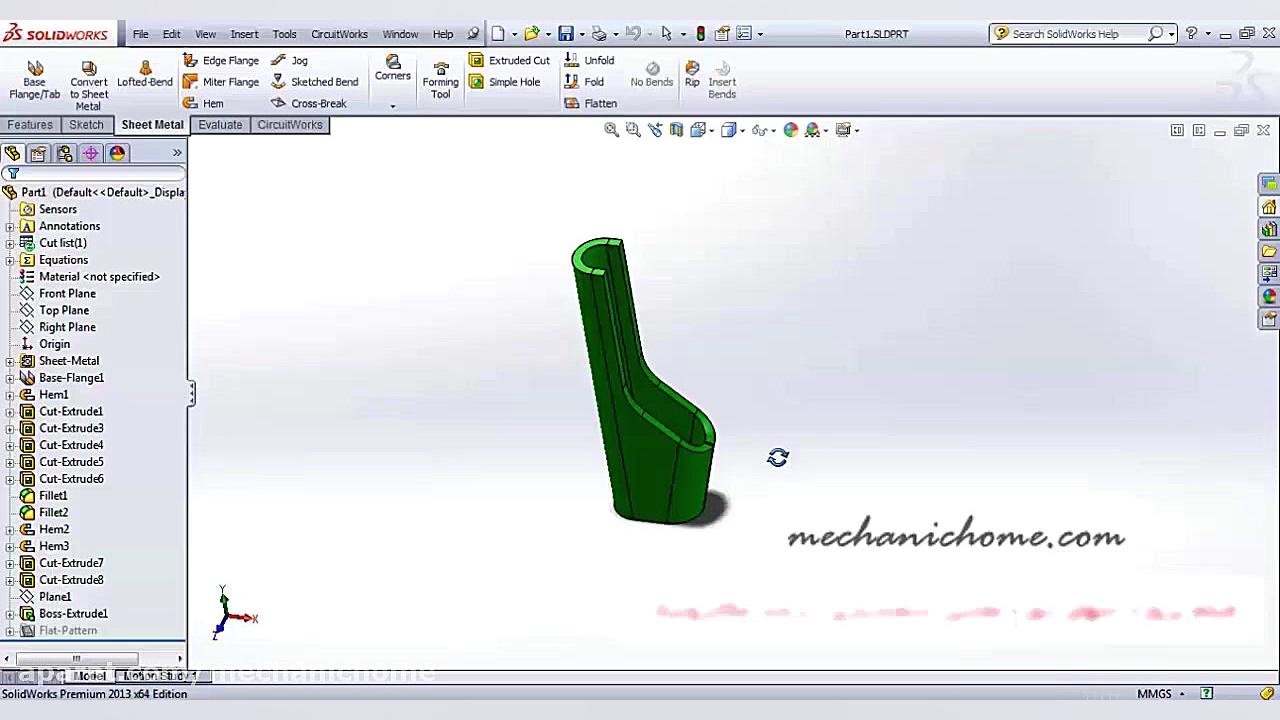This screenshot has height=720, width=1280.
Task: Open the MMGS unit system dropdown
Action: pyautogui.click(x=1181, y=694)
